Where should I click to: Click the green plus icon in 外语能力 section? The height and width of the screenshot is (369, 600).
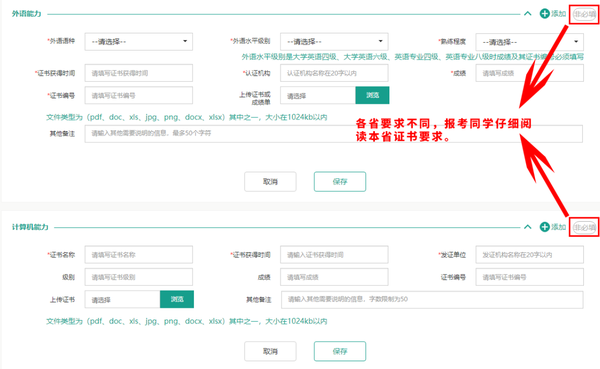(545, 14)
